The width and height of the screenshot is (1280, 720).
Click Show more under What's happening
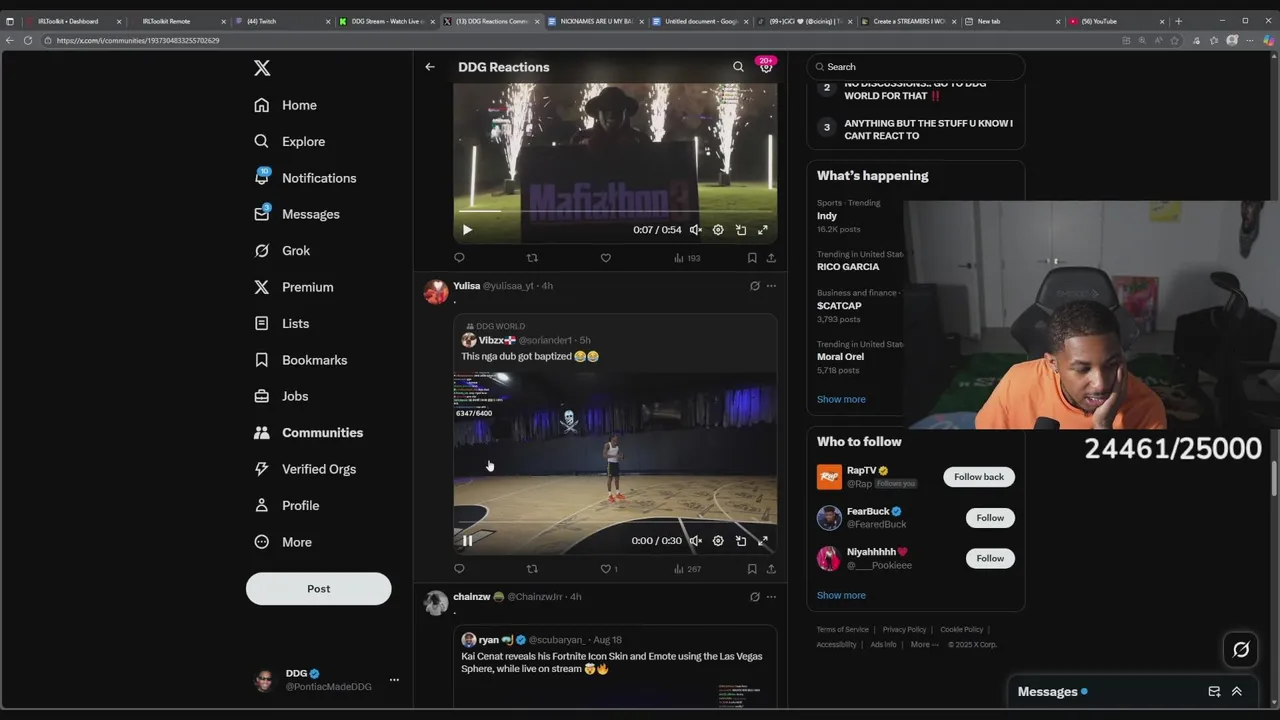[841, 399]
